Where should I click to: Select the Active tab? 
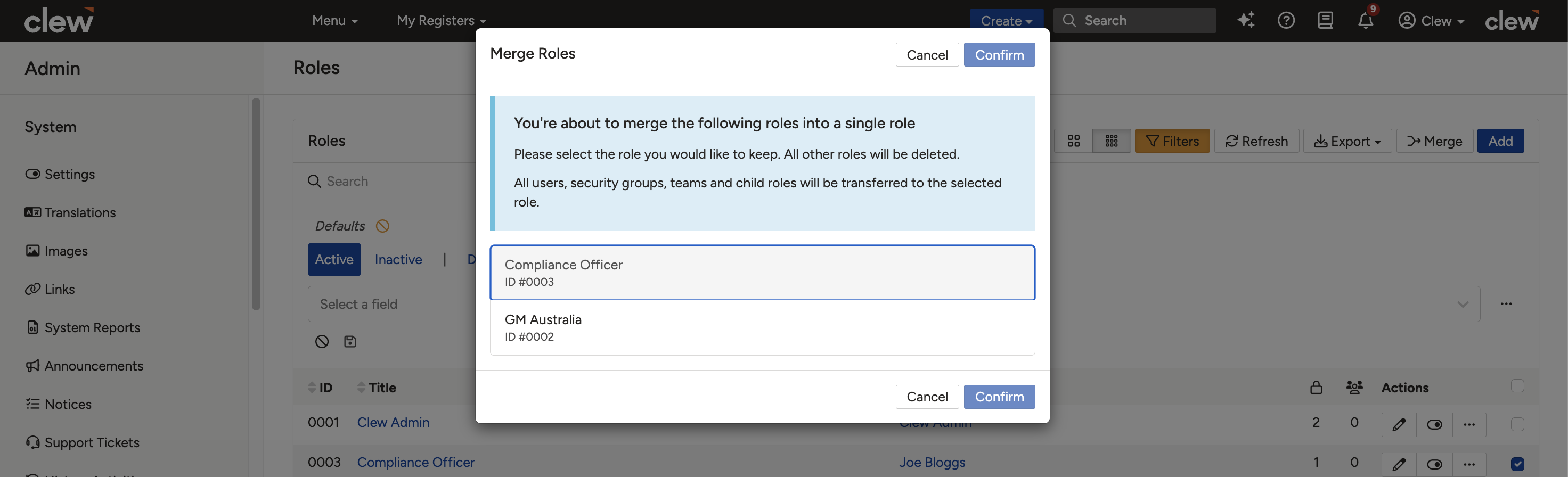click(x=334, y=259)
